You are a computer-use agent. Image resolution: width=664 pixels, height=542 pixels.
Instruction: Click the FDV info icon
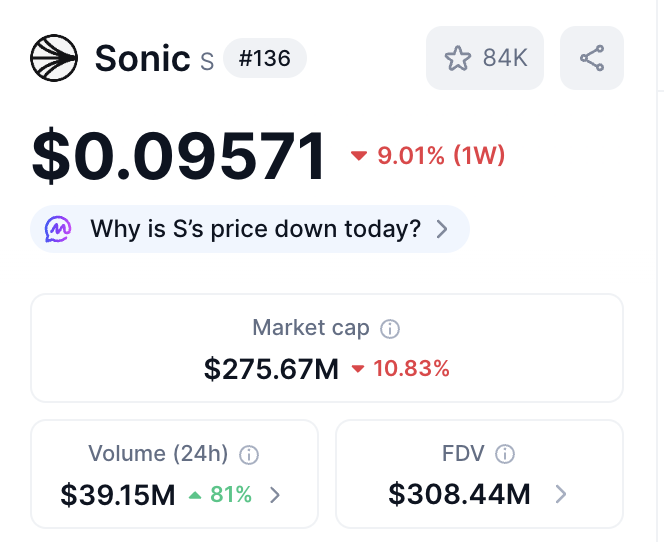(x=506, y=454)
